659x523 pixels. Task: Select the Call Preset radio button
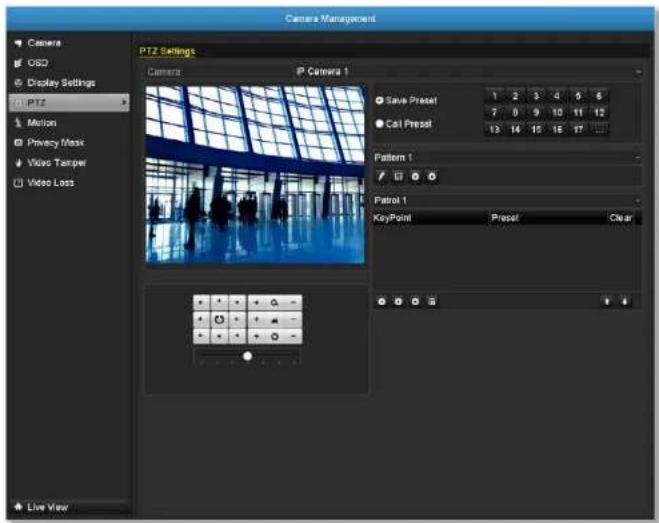pyautogui.click(x=380, y=124)
